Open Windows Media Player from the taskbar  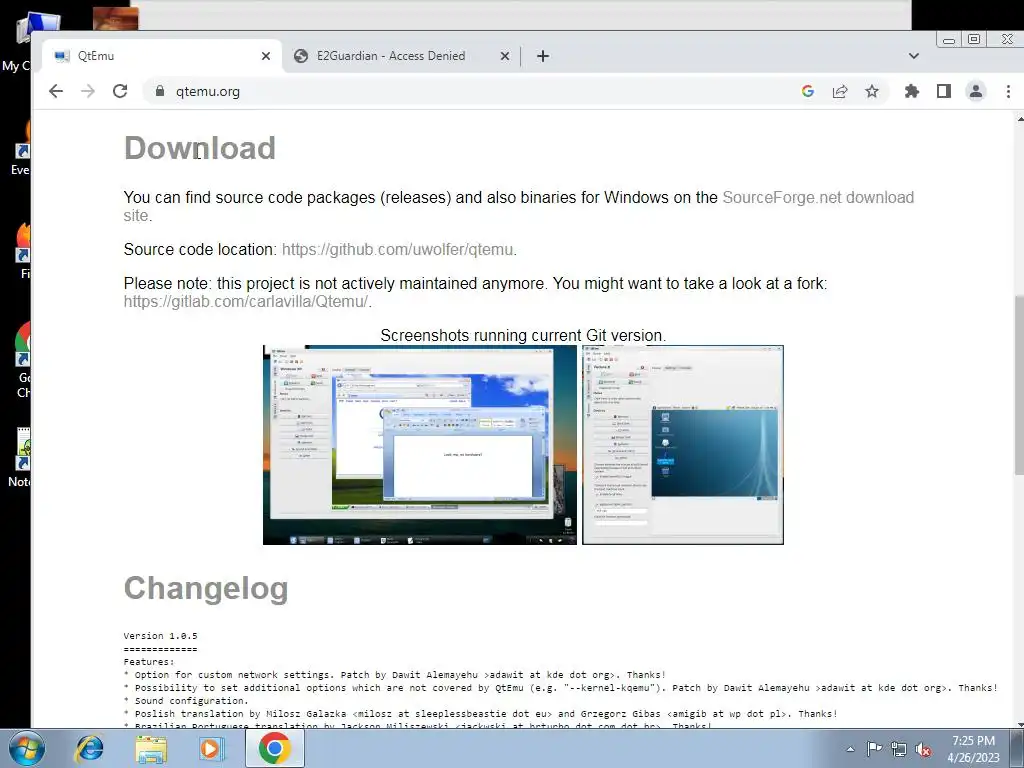pyautogui.click(x=212, y=748)
